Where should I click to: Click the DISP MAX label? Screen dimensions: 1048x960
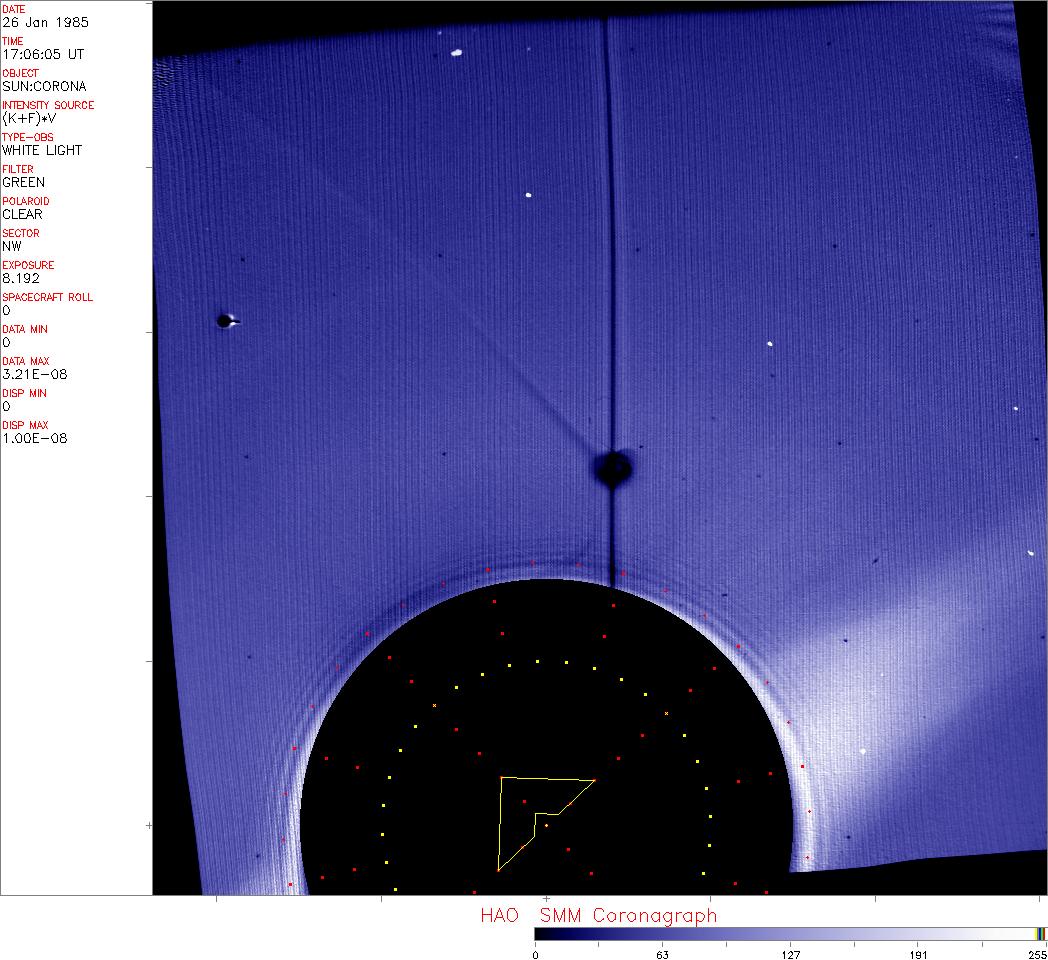(25, 427)
